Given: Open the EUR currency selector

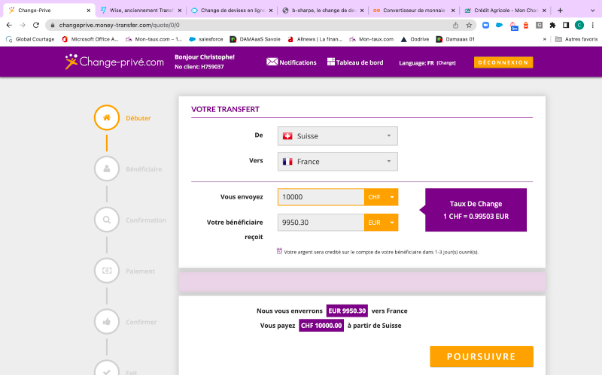Looking at the screenshot, I should pyautogui.click(x=381, y=222).
